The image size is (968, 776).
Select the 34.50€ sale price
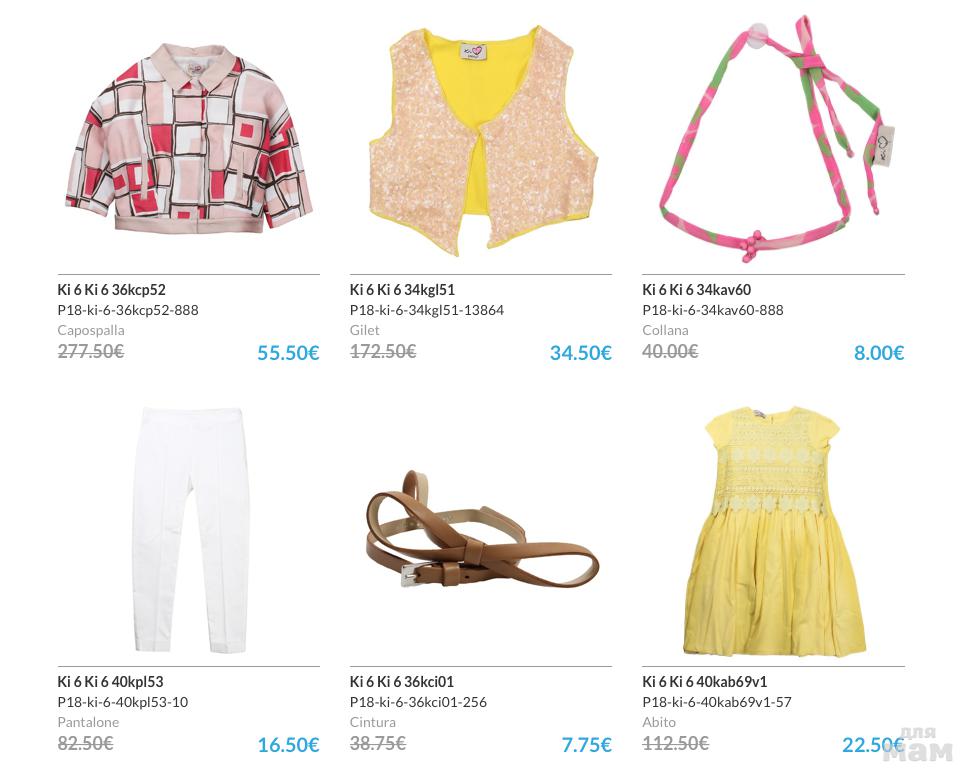[x=581, y=353]
